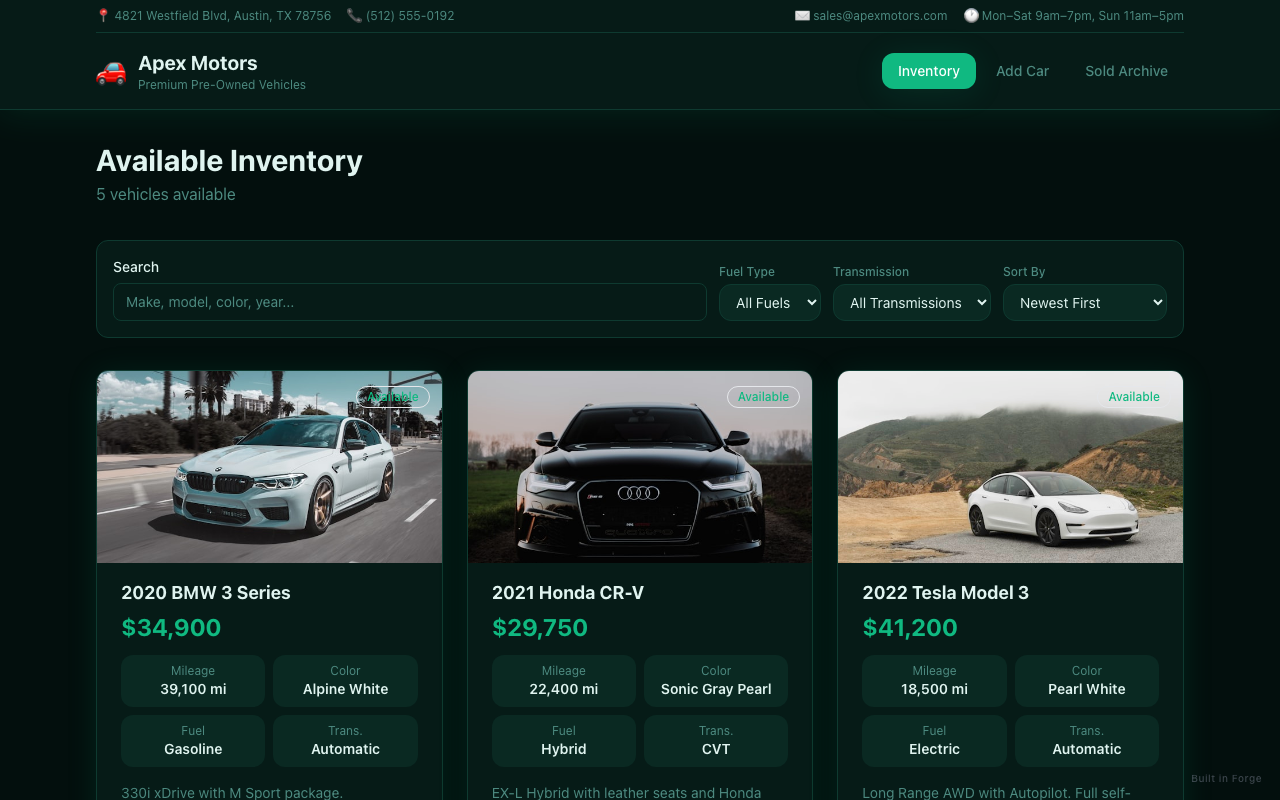Click the Mon–Sat 9am–7pm hours text

1083,16
